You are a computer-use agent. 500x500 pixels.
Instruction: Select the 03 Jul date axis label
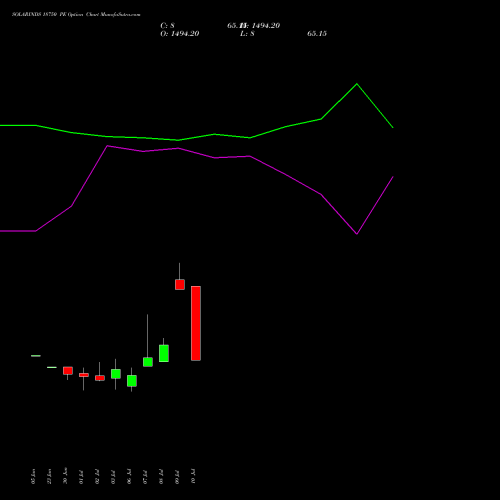click(x=113, y=477)
